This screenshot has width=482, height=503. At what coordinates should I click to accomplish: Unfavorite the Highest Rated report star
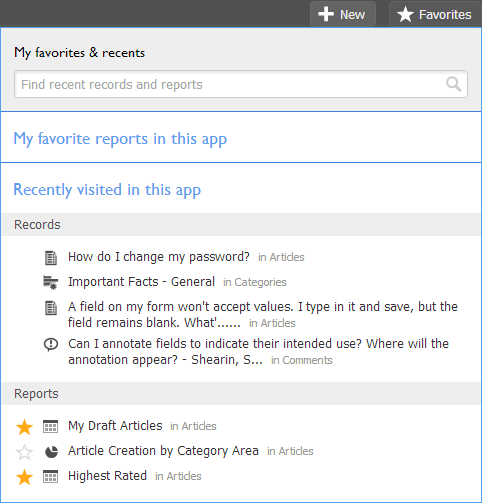pyautogui.click(x=24, y=477)
